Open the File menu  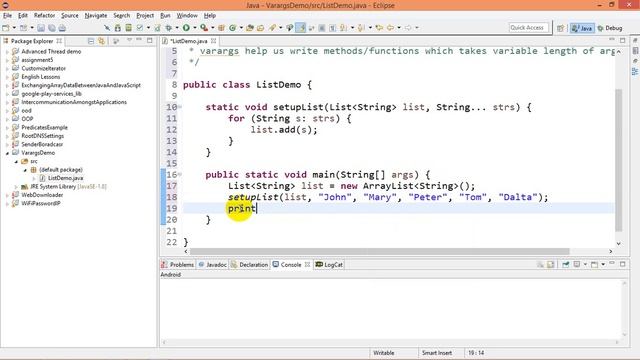coord(7,16)
